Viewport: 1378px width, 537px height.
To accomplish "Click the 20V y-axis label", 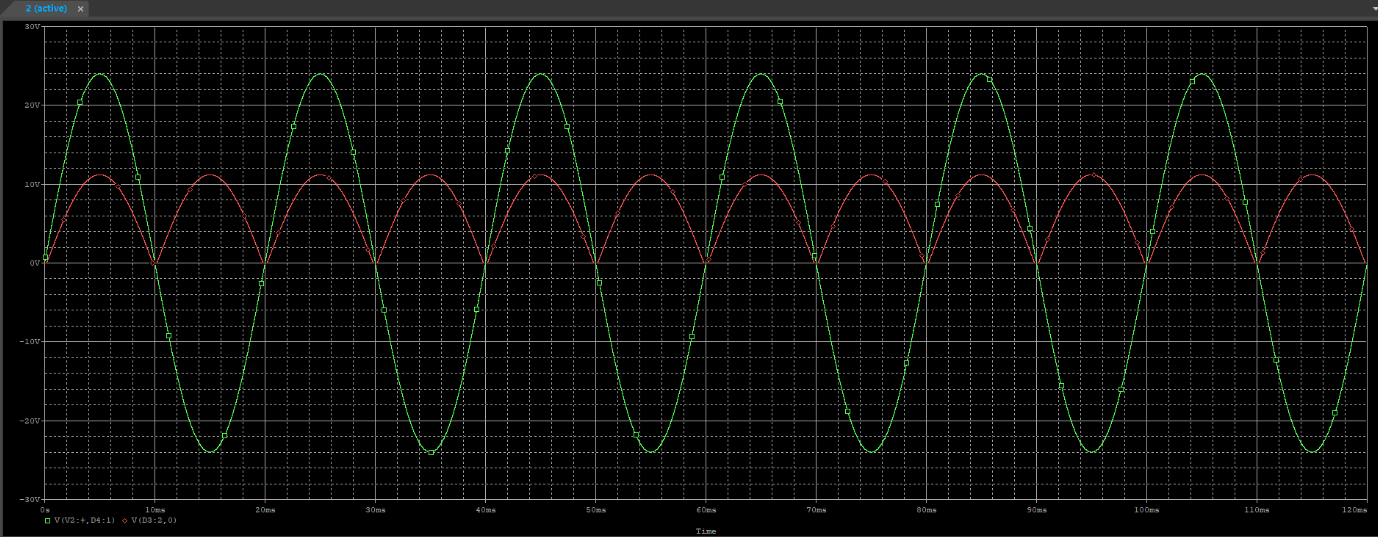I will (31, 105).
